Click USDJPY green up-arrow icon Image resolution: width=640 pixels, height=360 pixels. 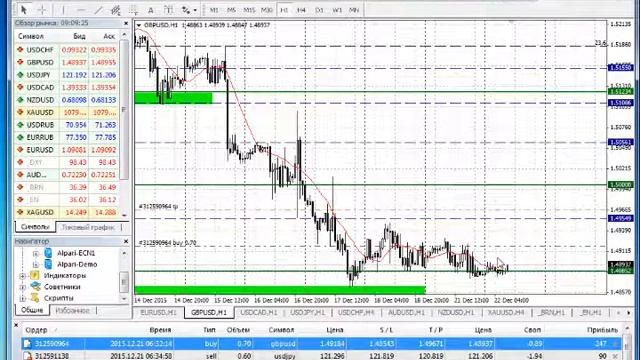[x=20, y=75]
